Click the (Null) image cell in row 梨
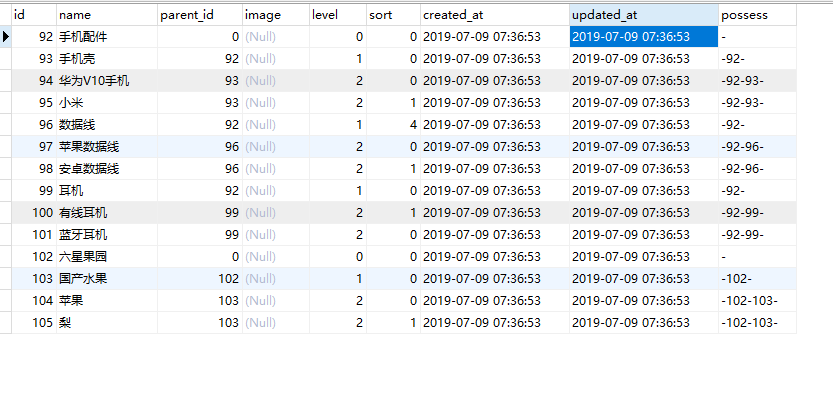Screen dimensions: 833x413 [276, 323]
